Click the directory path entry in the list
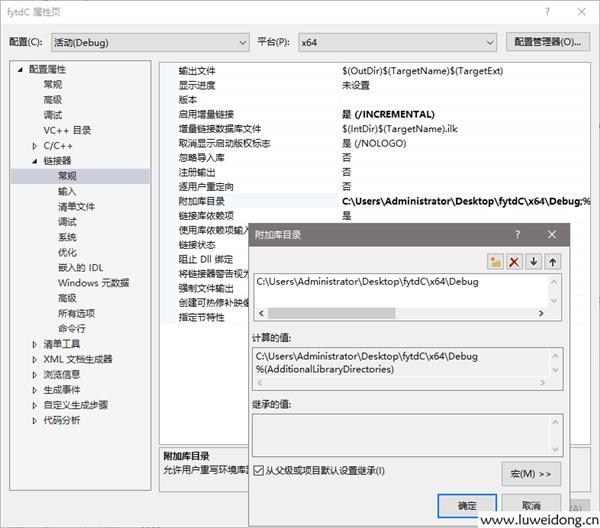The height and width of the screenshot is (528, 600). pyautogui.click(x=368, y=282)
